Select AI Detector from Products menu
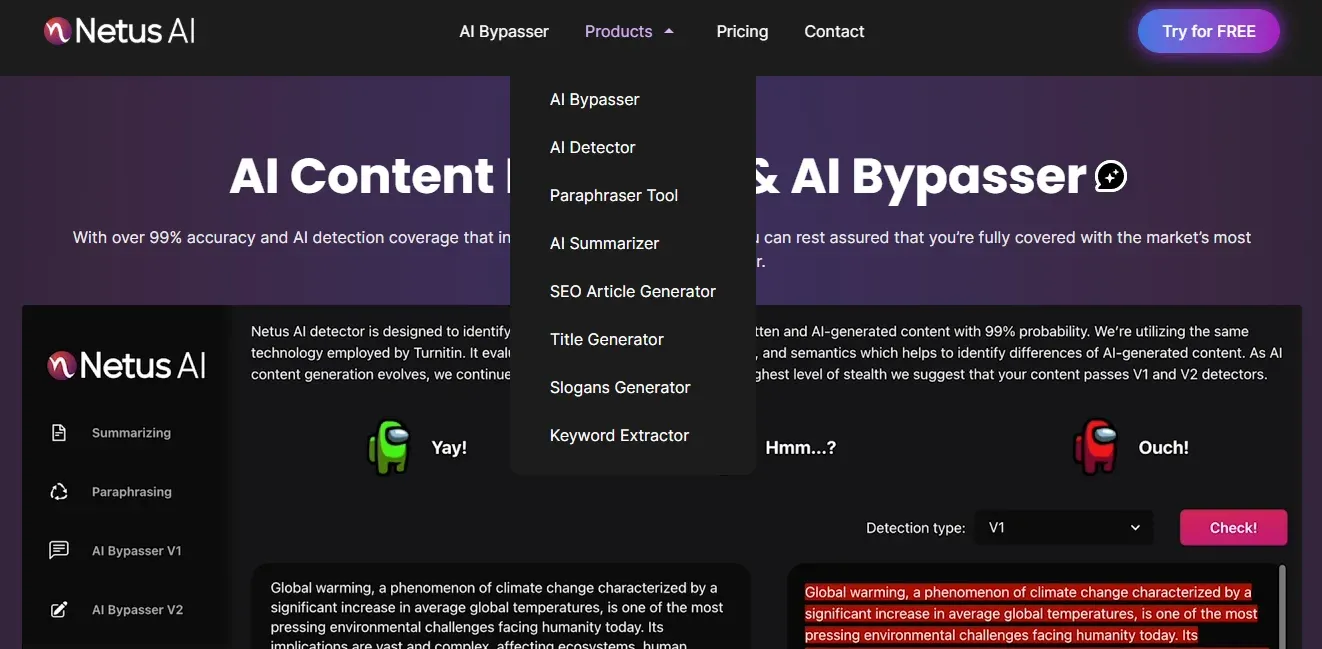This screenshot has width=1322, height=649. [592, 147]
